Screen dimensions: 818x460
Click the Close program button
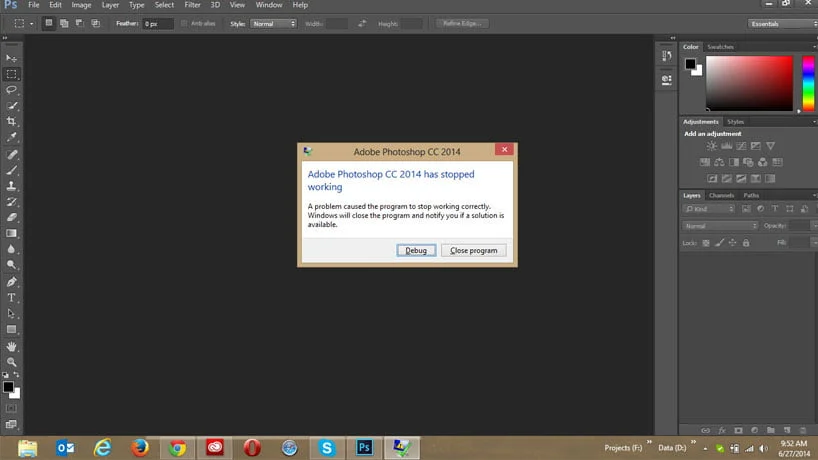pyautogui.click(x=474, y=250)
